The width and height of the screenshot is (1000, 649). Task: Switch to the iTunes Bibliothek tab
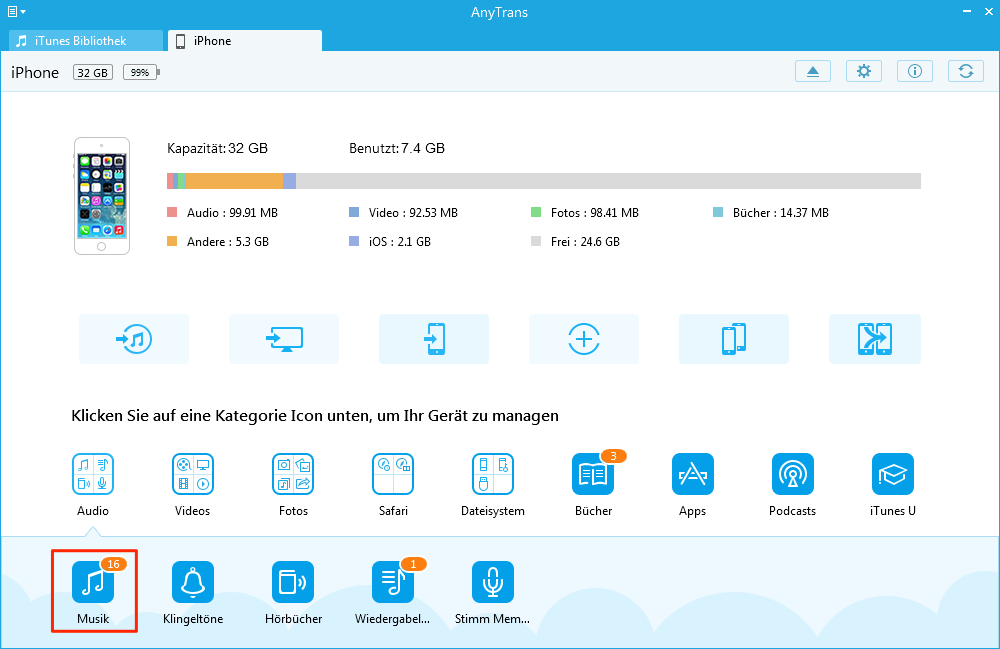click(85, 41)
